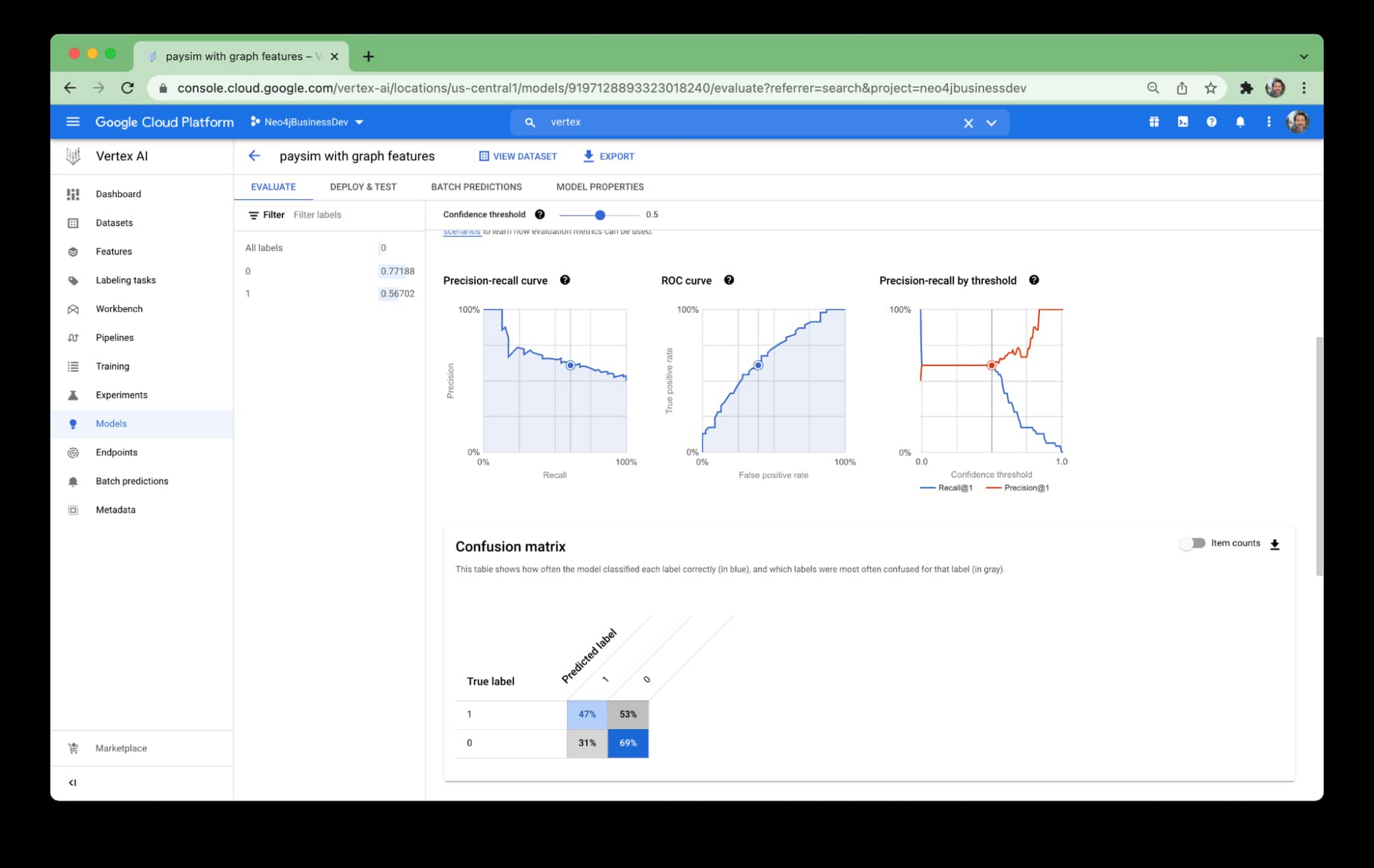The width and height of the screenshot is (1374, 868).
Task: Click the Vertex AI logo icon
Action: [73, 156]
